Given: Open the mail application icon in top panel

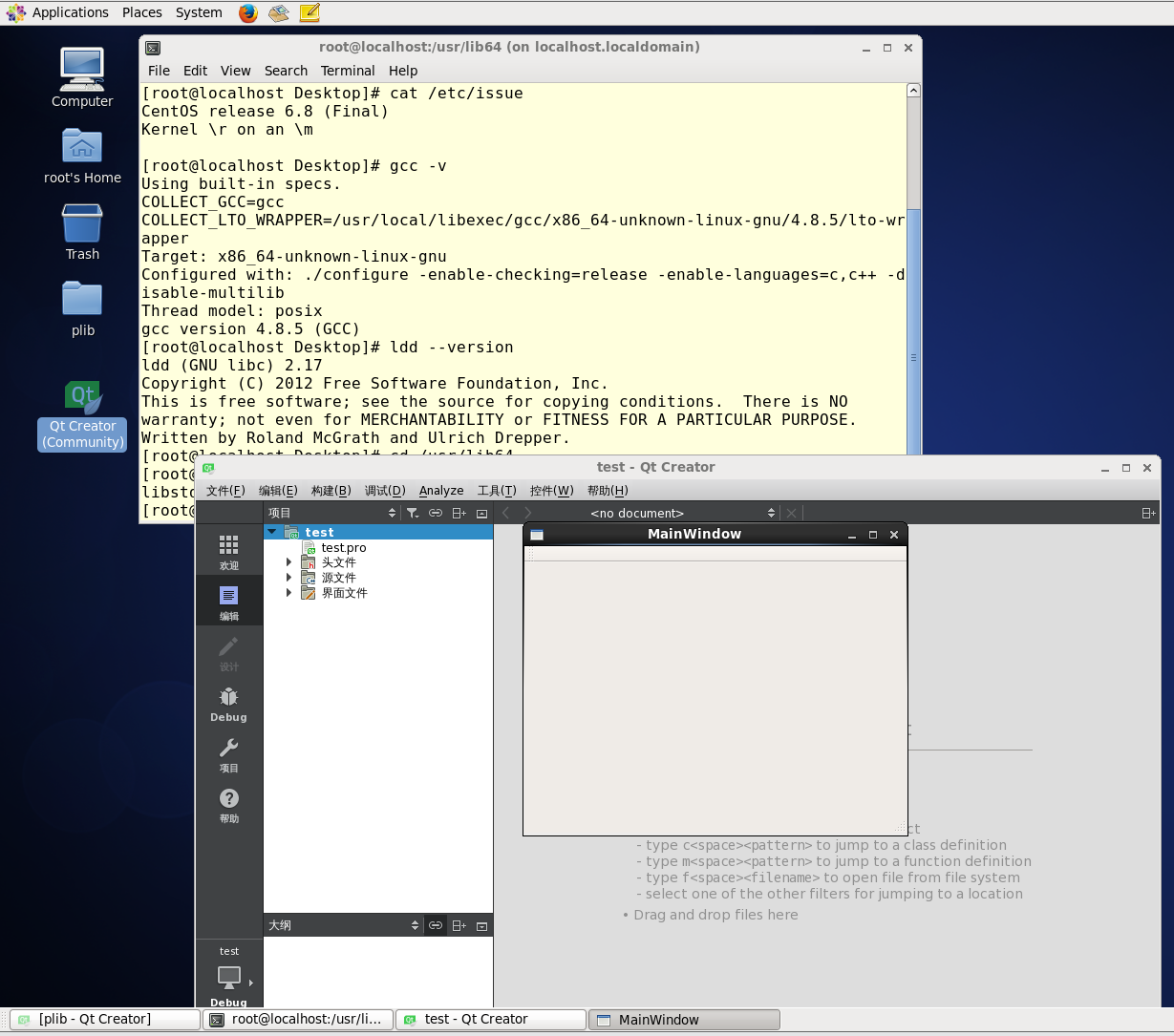Looking at the screenshot, I should 279,12.
